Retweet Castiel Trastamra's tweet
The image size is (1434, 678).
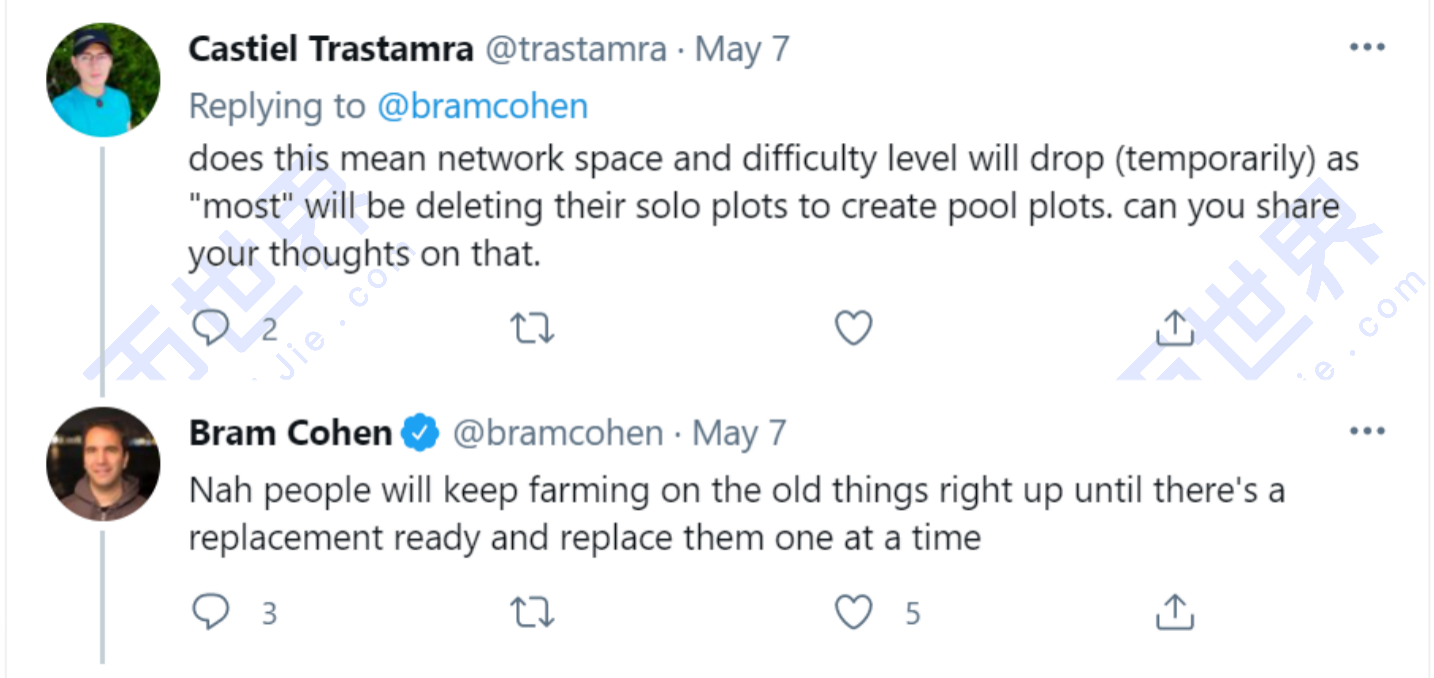[x=533, y=328]
